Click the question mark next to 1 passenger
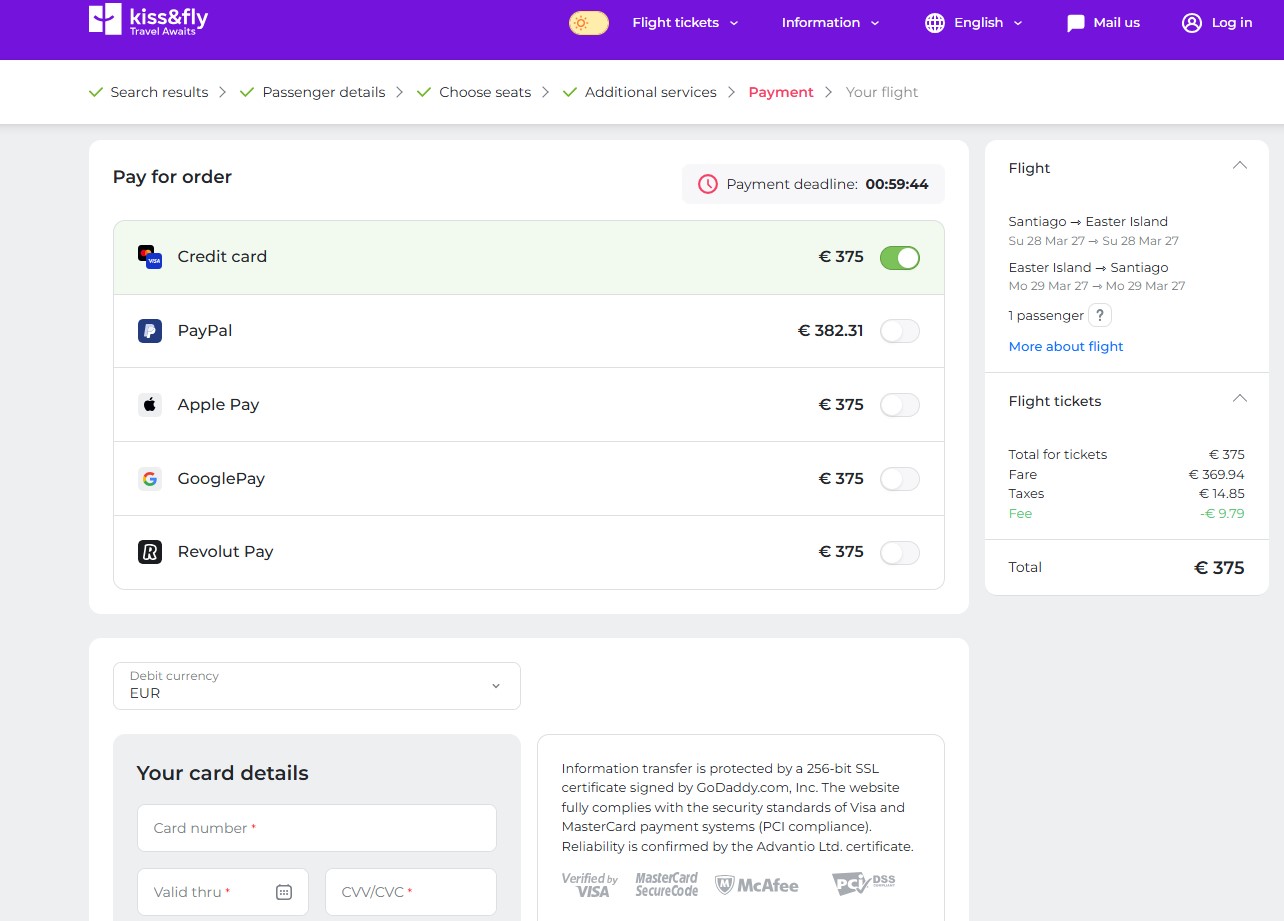 pyautogui.click(x=1099, y=316)
